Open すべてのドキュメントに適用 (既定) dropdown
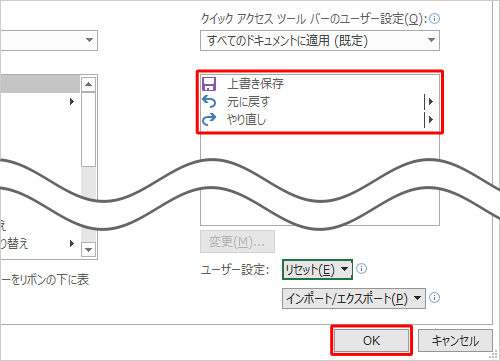Image resolution: width=500 pixels, height=361 pixels. click(320, 41)
